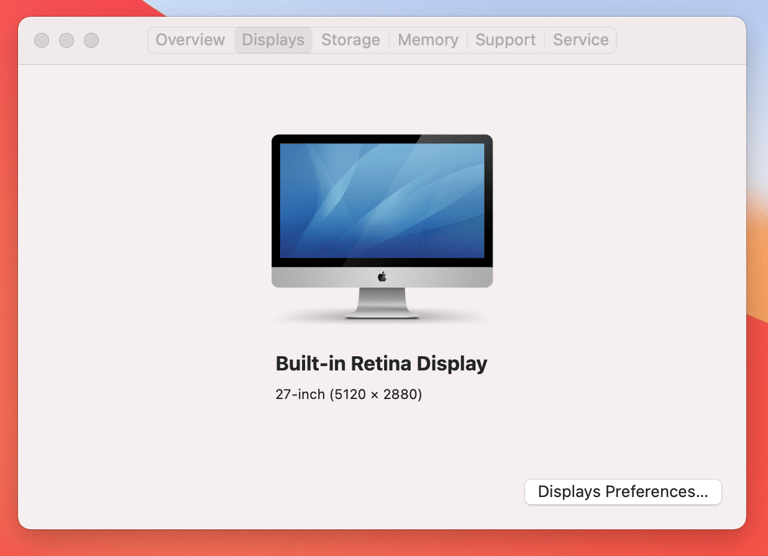The width and height of the screenshot is (768, 556).
Task: Switch to the Overview tab
Action: (x=190, y=40)
